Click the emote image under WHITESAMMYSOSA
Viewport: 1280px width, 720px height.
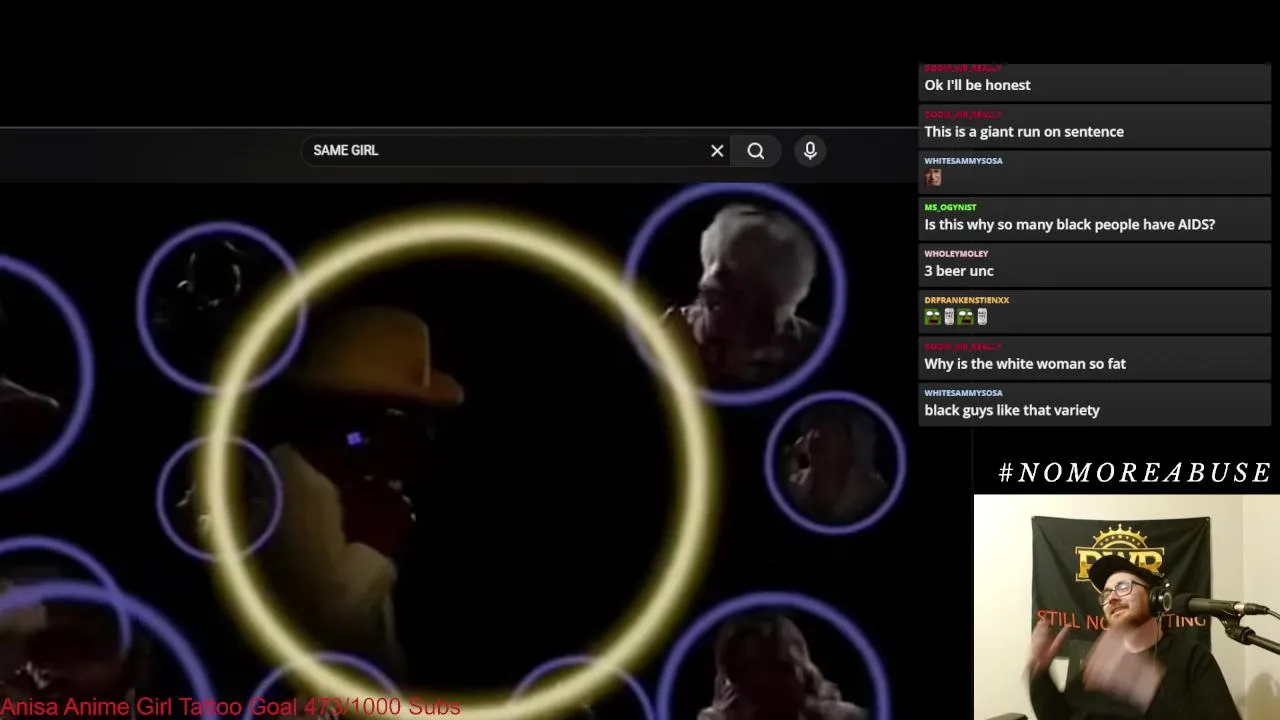(x=933, y=177)
